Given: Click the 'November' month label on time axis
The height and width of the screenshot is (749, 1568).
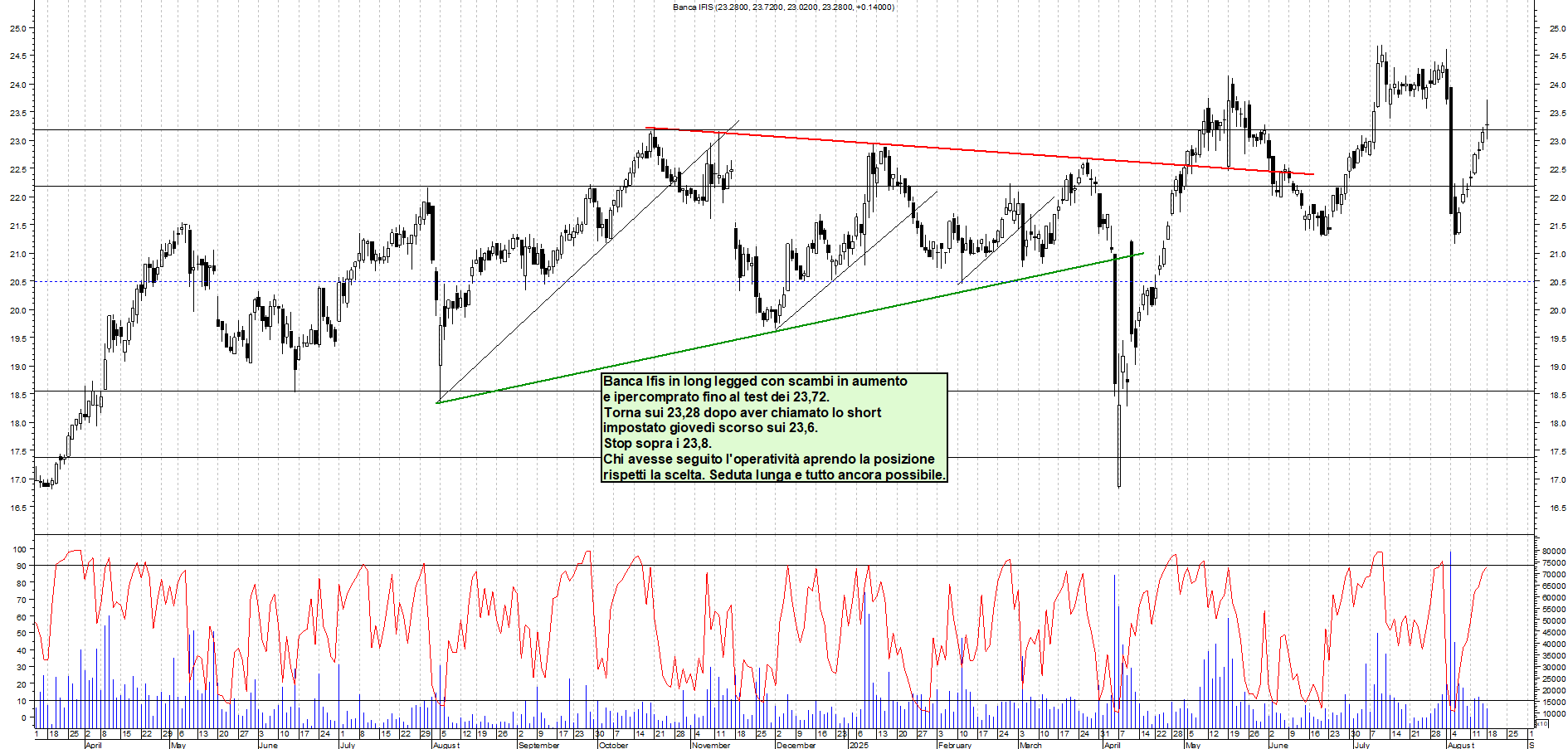Looking at the screenshot, I should point(711,745).
